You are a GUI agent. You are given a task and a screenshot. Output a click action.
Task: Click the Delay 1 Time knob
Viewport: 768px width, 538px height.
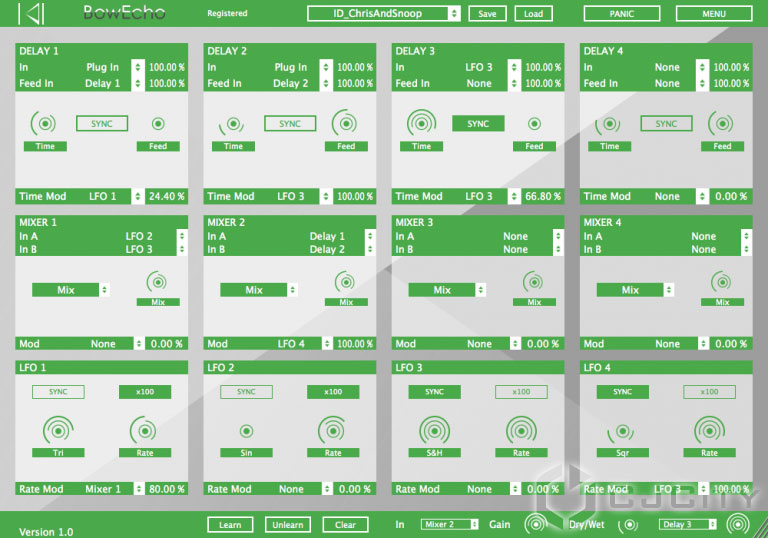45,124
